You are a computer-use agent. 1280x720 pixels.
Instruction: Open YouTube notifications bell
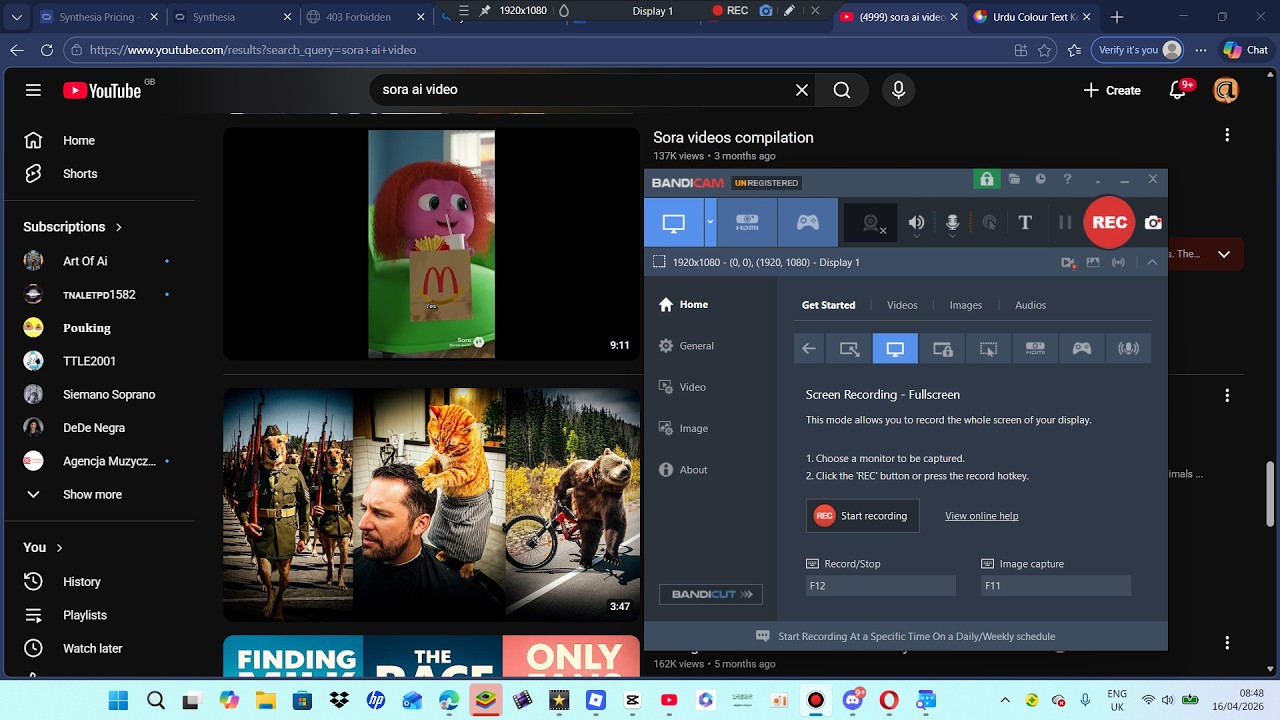[x=1177, y=90]
